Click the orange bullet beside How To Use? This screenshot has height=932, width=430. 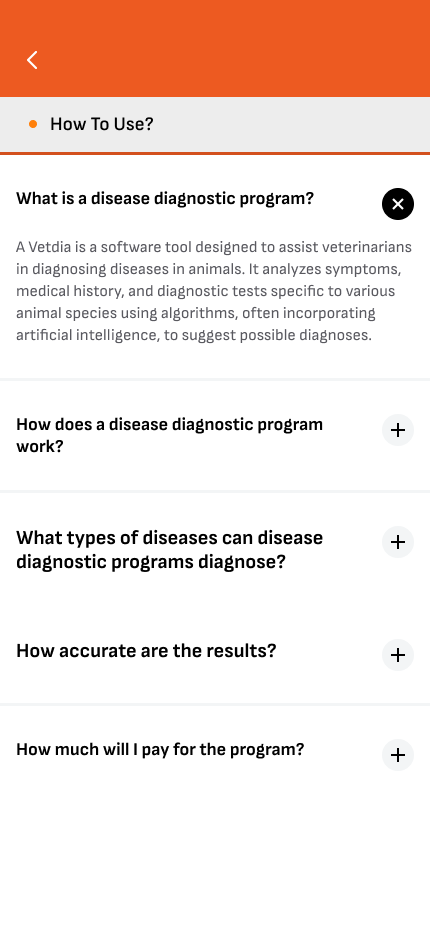click(33, 124)
